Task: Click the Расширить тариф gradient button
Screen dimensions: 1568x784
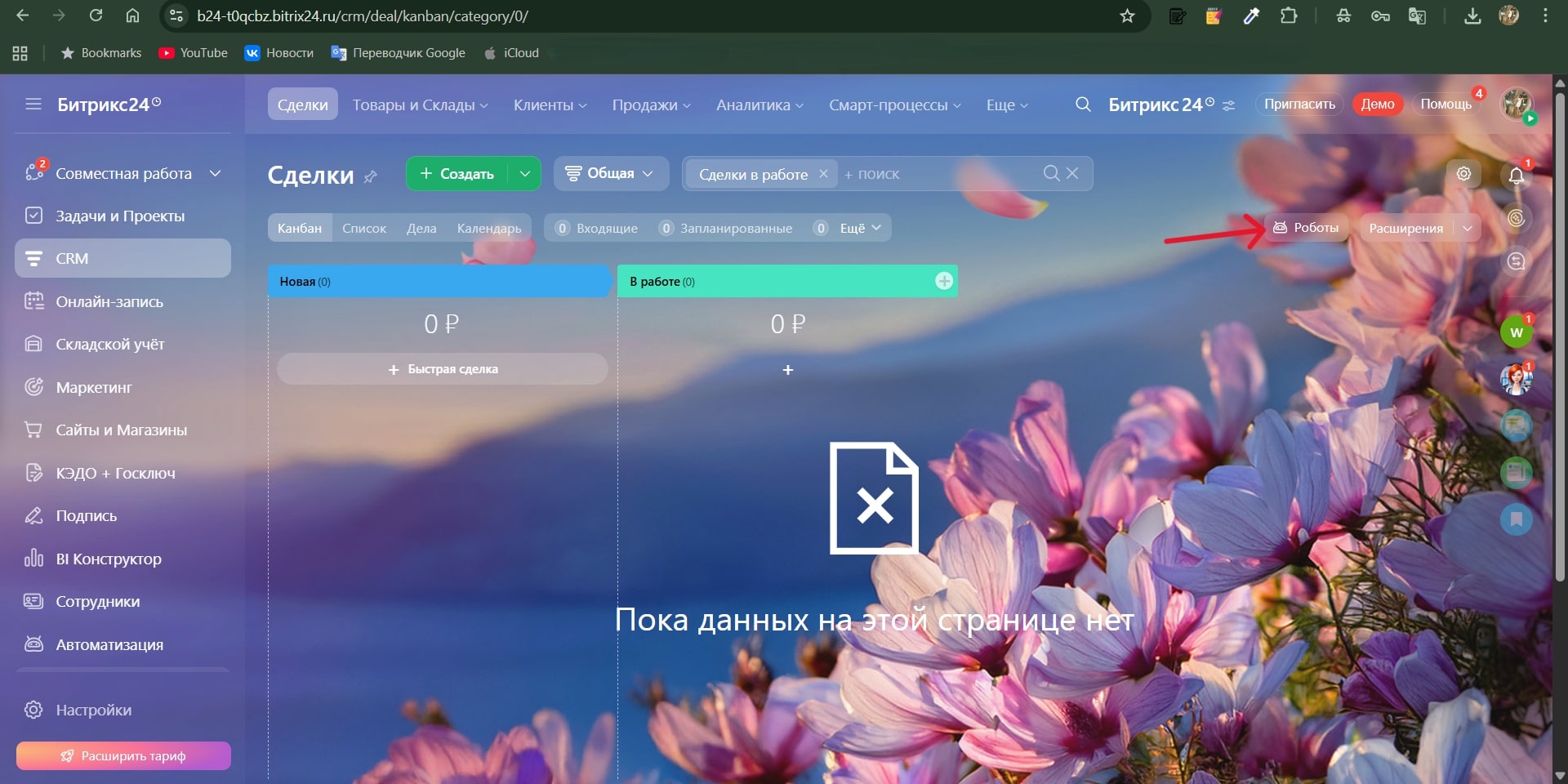Action: (123, 755)
